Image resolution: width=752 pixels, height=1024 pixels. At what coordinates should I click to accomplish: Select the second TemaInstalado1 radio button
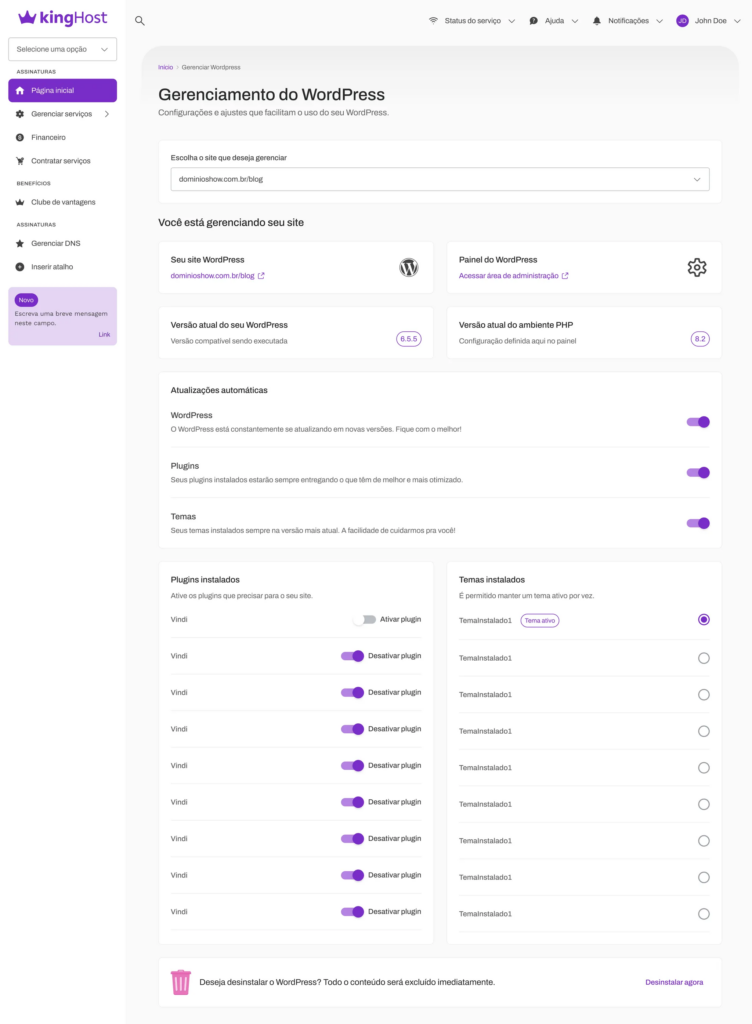tap(704, 658)
